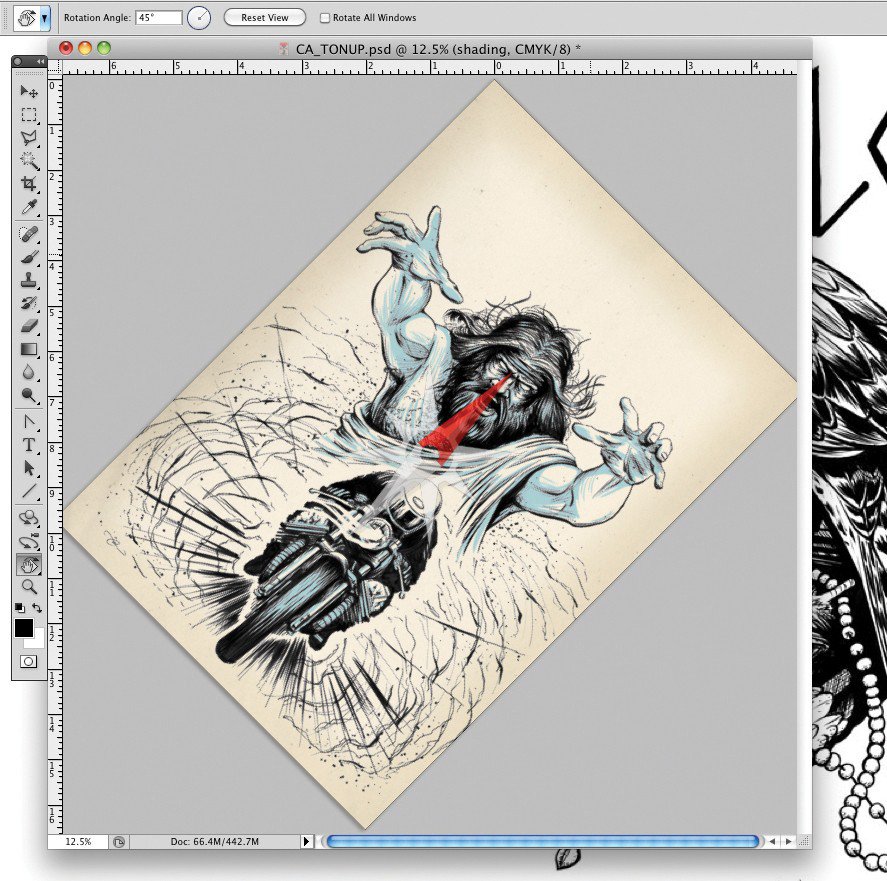The width and height of the screenshot is (887, 881).
Task: Select the Pen tool
Action: 29,422
